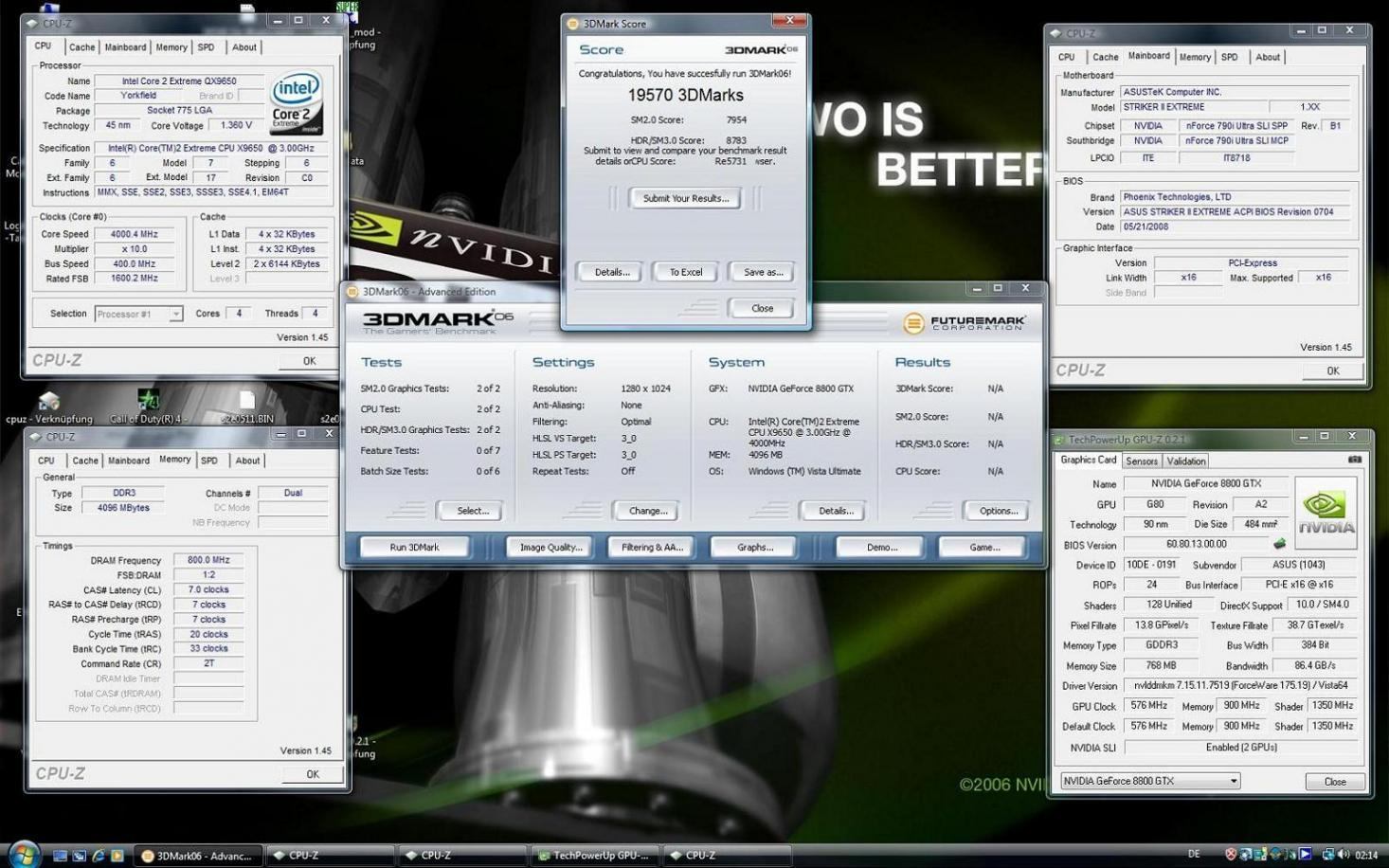Click the Game button
Viewport: 1389px width, 868px height.
click(x=984, y=547)
